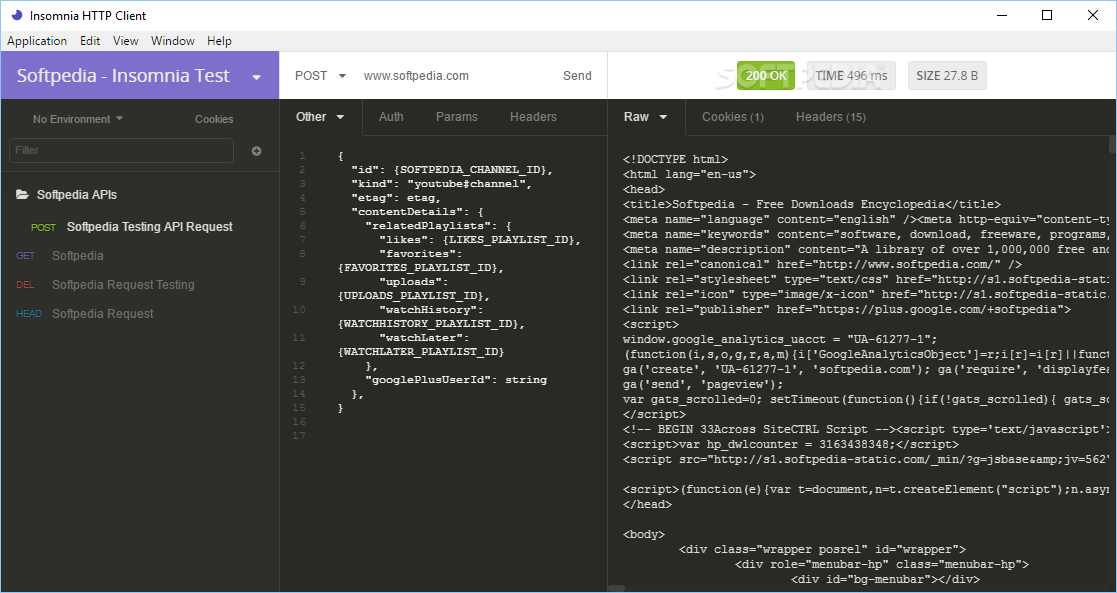Send the request with Send button
The image size is (1117, 593).
577,76
